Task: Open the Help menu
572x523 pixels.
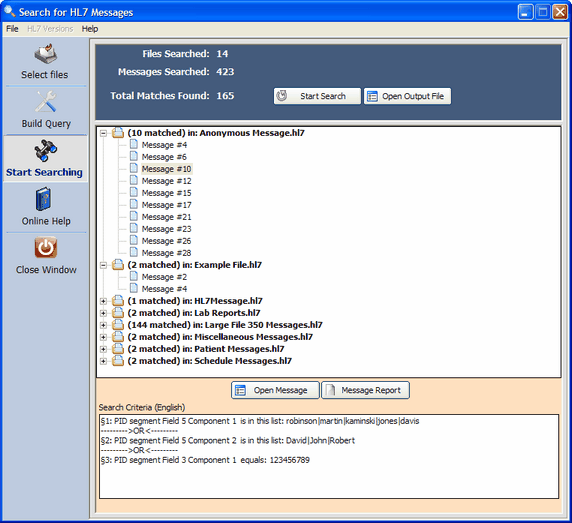Action: point(90,29)
